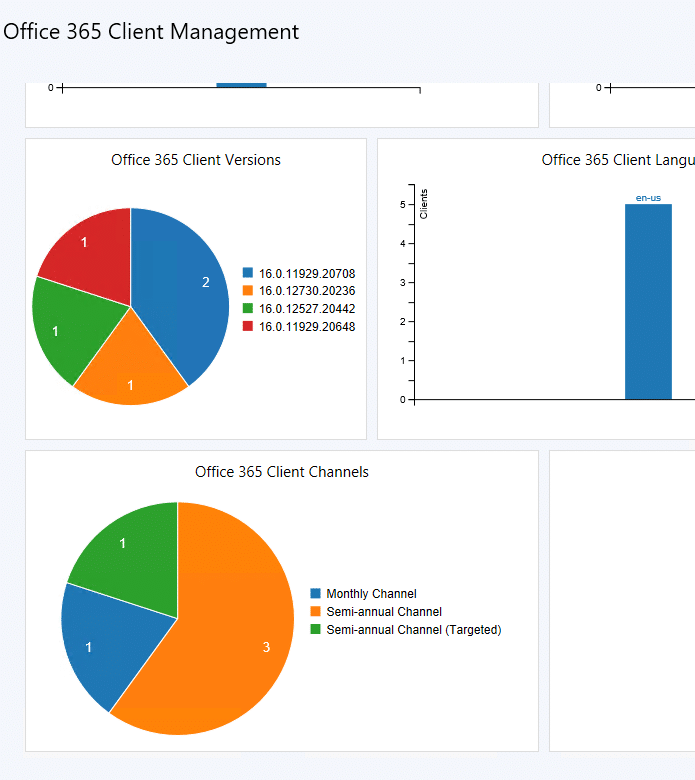The image size is (695, 780).
Task: Select orange swatch for version 16.0.12730.20236
Action: [x=248, y=291]
